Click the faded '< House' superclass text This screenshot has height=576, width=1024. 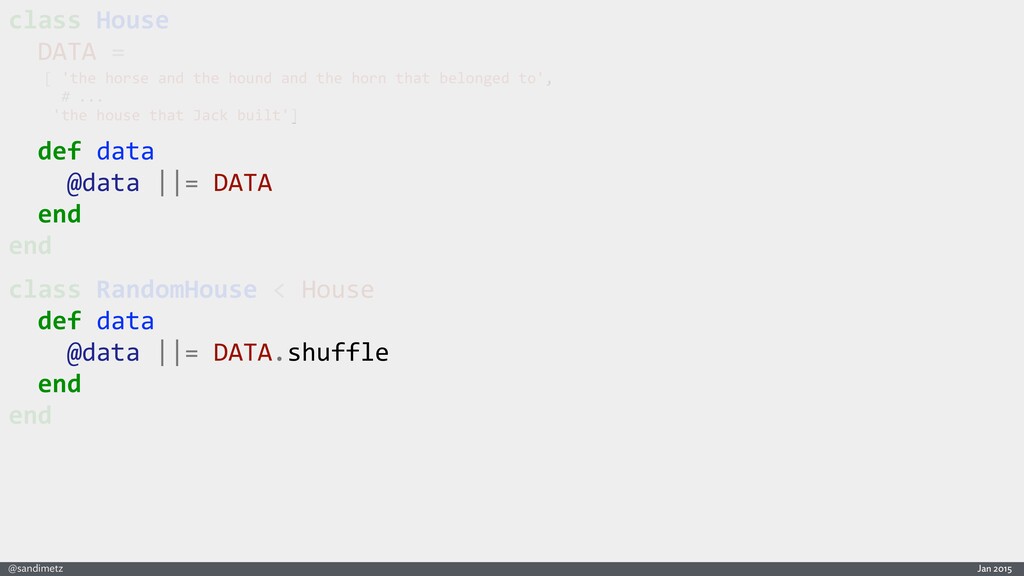[x=322, y=290]
